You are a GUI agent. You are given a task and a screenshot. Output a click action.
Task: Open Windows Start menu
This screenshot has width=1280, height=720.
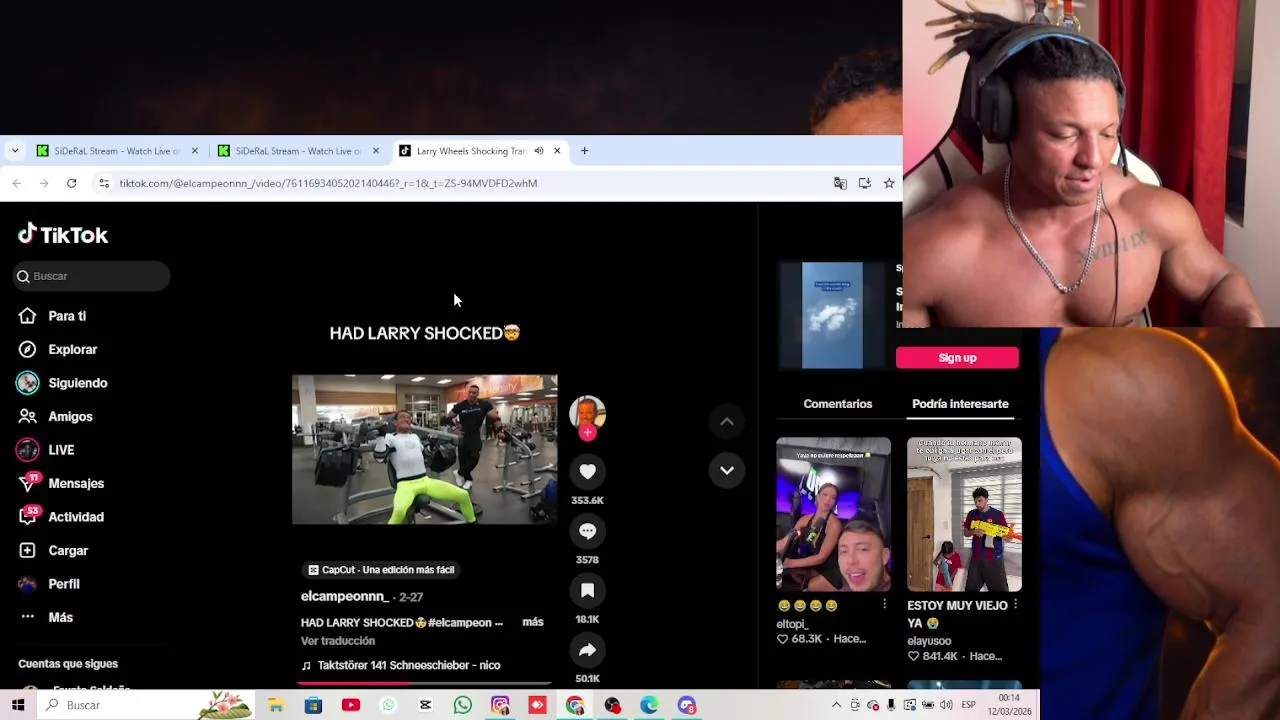pos(18,705)
